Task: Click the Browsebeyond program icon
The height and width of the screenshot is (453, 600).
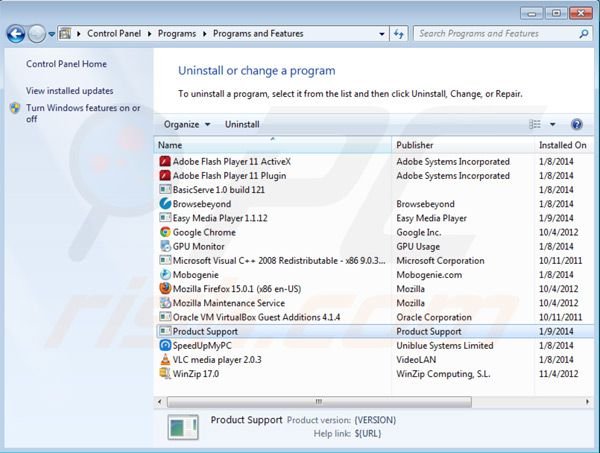Action: [x=165, y=204]
